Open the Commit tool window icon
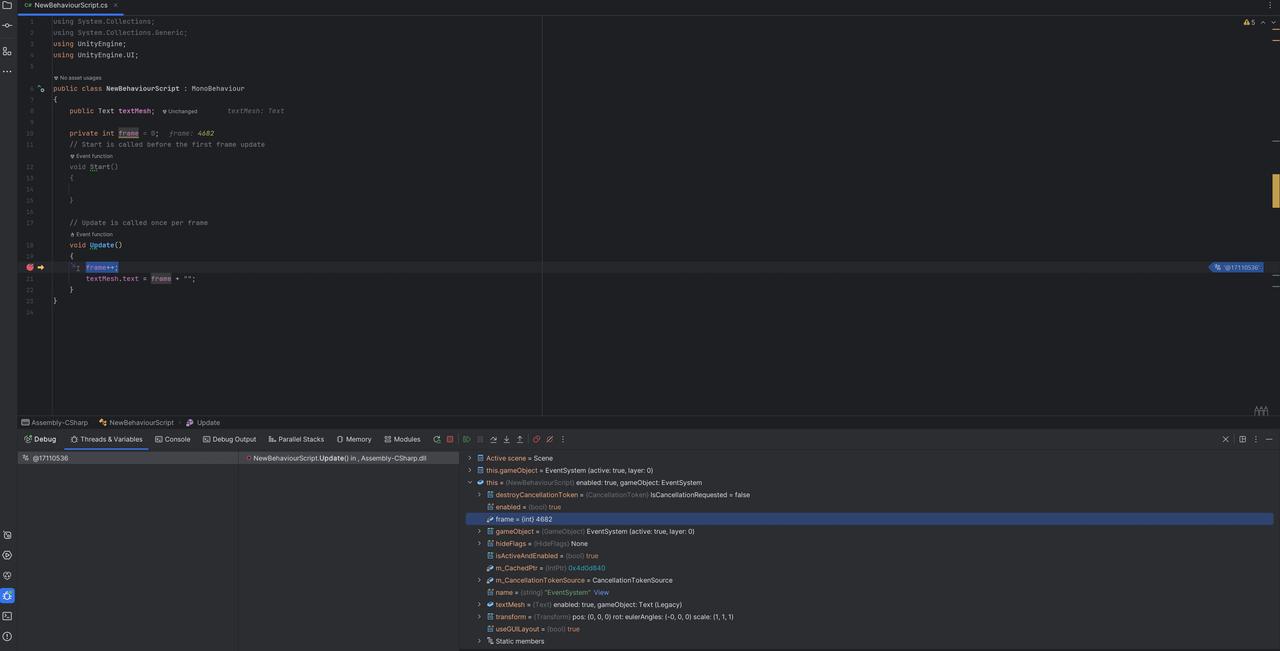Viewport: 1280px width, 651px height. 7,25
